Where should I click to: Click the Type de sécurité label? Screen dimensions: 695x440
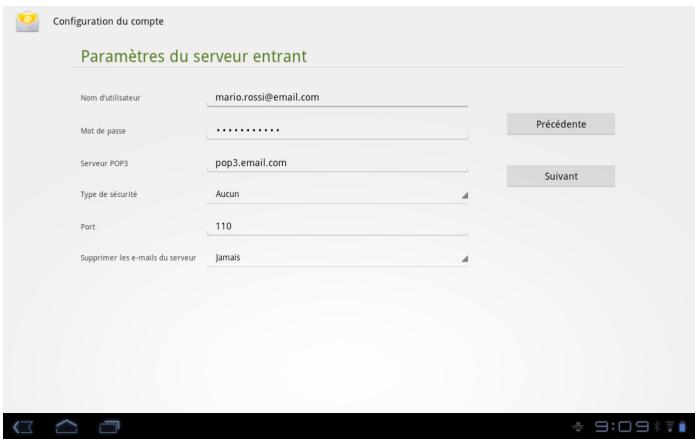tap(109, 195)
